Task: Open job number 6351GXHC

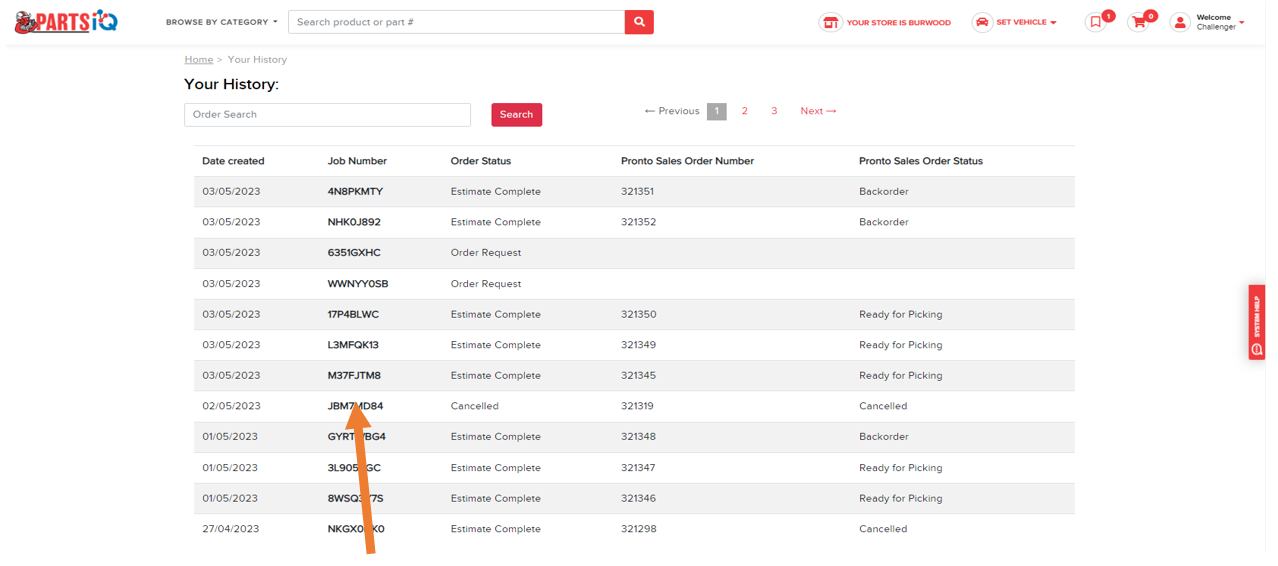Action: (354, 253)
